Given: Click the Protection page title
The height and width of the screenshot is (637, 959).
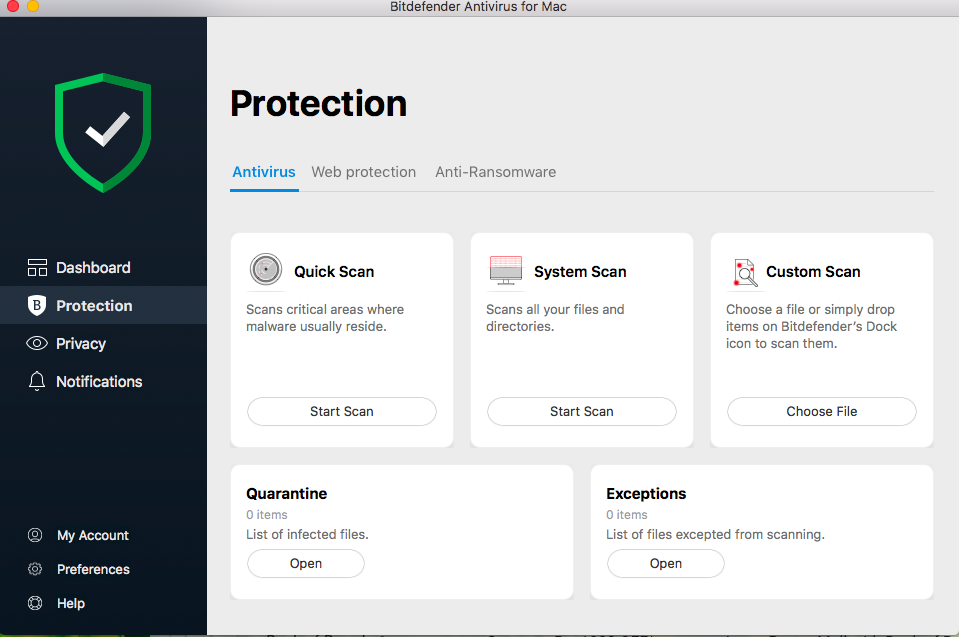Looking at the screenshot, I should [319, 103].
